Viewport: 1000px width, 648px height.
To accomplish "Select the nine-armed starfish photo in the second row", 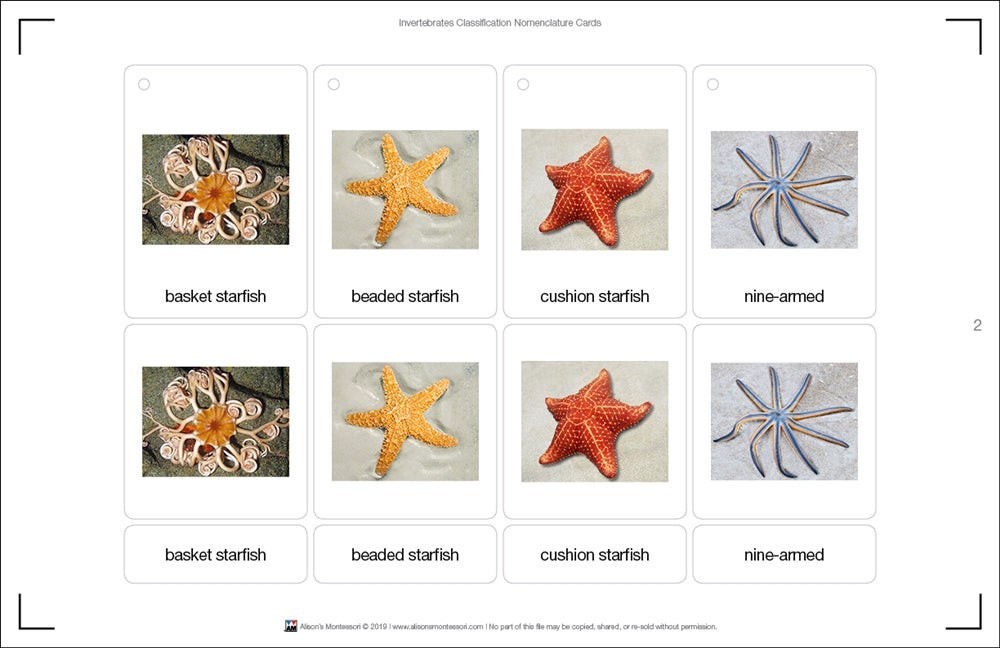I will pos(784,422).
